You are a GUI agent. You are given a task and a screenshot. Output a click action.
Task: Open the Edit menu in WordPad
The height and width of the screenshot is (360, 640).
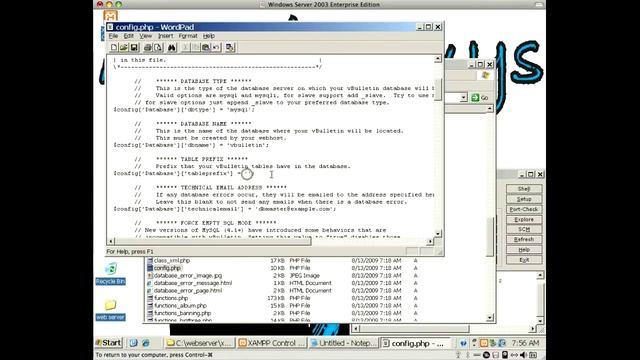point(129,36)
